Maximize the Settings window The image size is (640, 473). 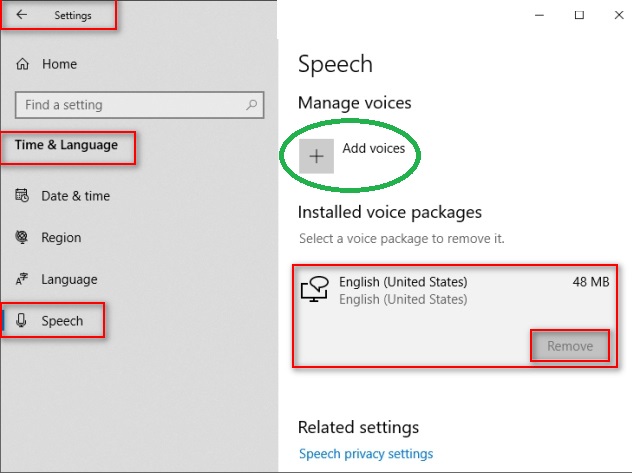pyautogui.click(x=579, y=15)
